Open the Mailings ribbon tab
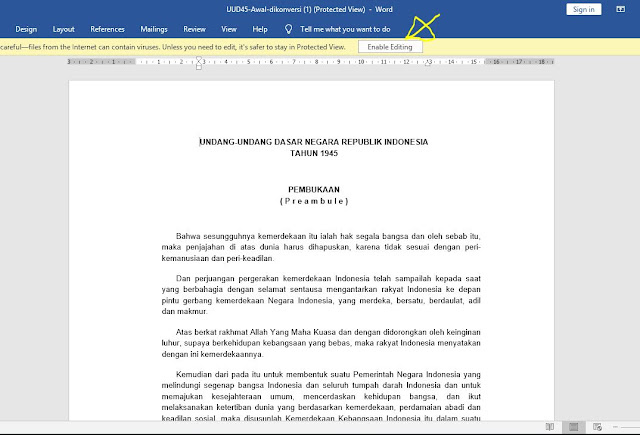The width and height of the screenshot is (640, 435). point(154,29)
